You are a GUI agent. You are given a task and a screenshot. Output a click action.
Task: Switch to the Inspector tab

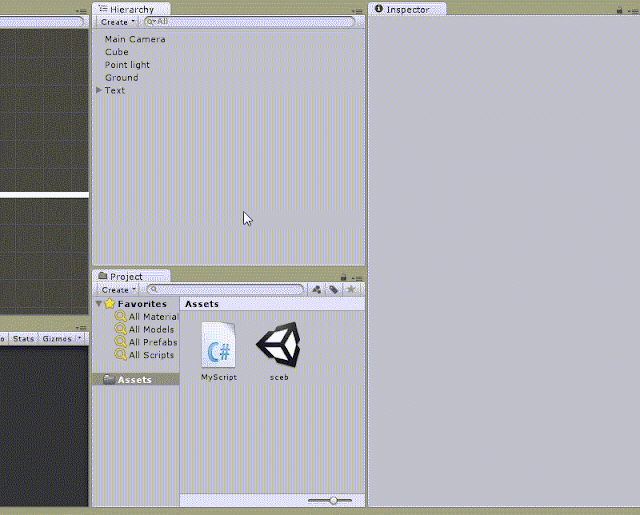pyautogui.click(x=407, y=9)
